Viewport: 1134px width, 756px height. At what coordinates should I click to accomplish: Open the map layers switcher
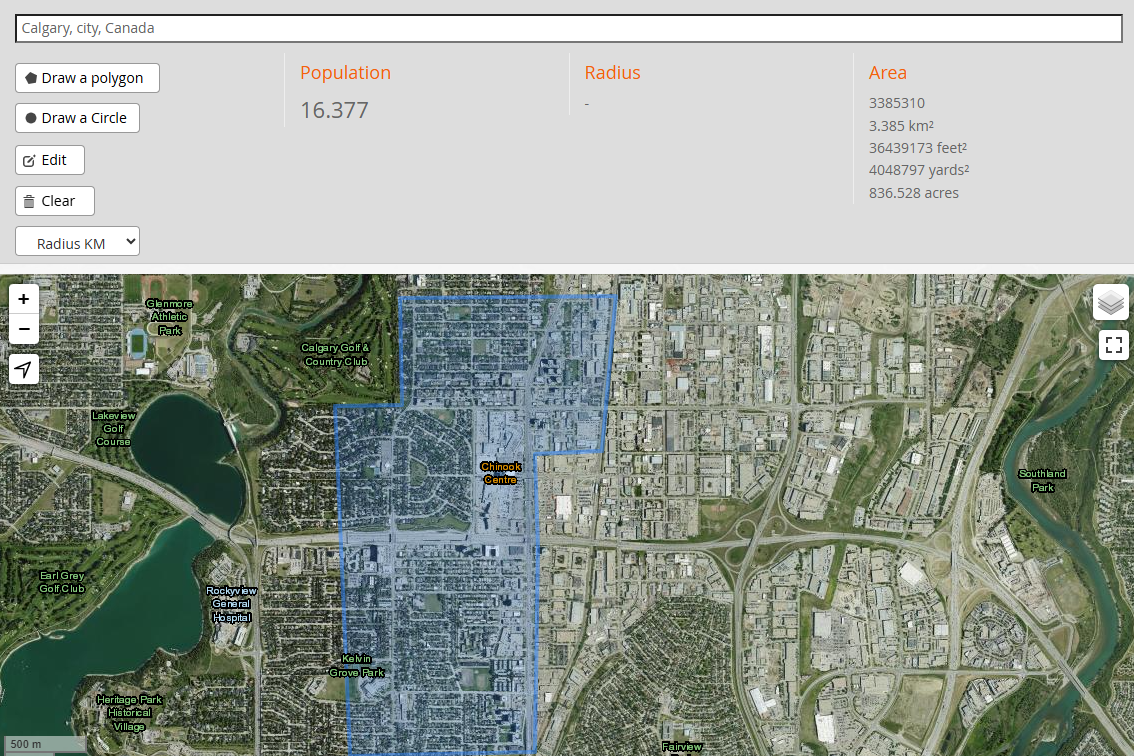click(x=1110, y=302)
